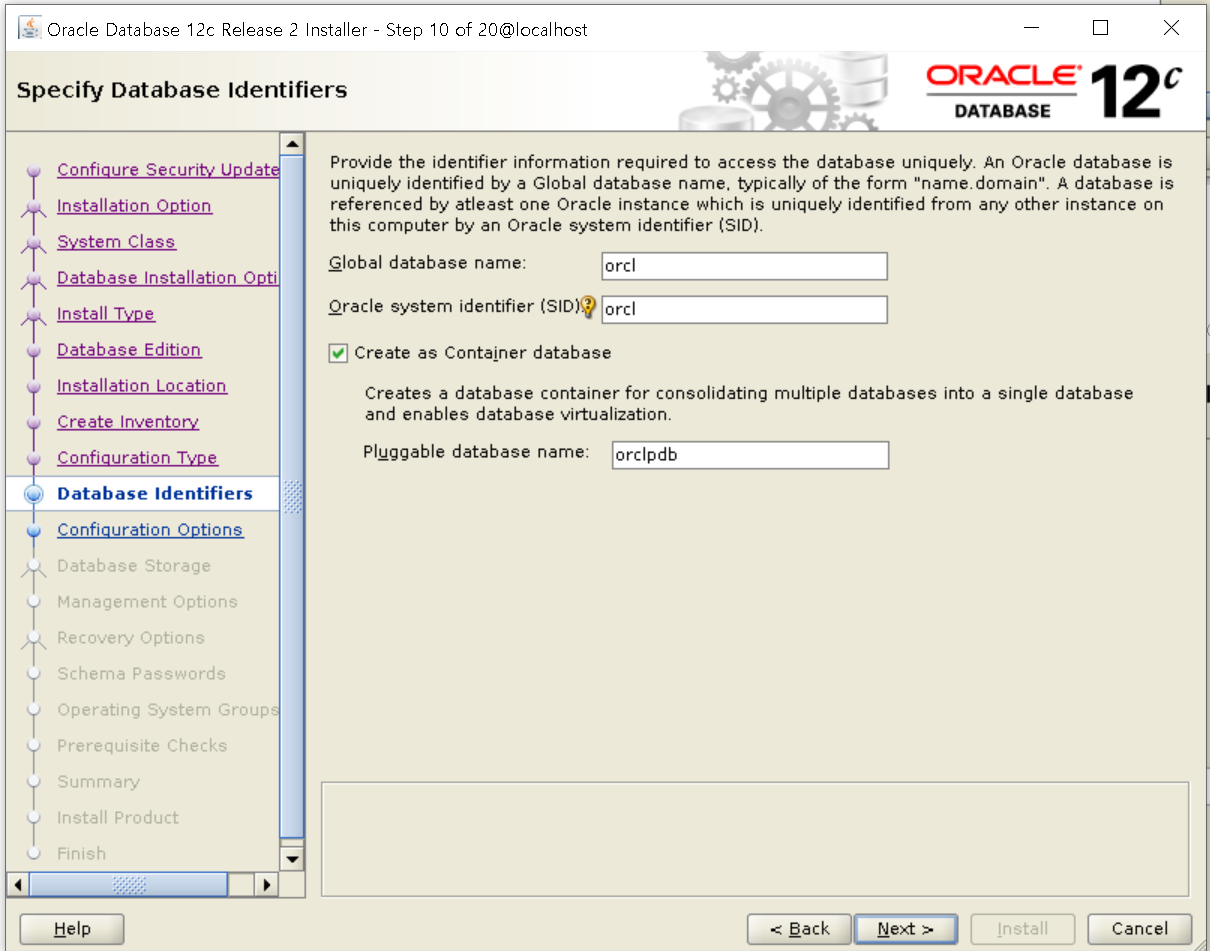Click the sidebar scroll down arrow
This screenshot has height=951, width=1210.
pyautogui.click(x=292, y=858)
